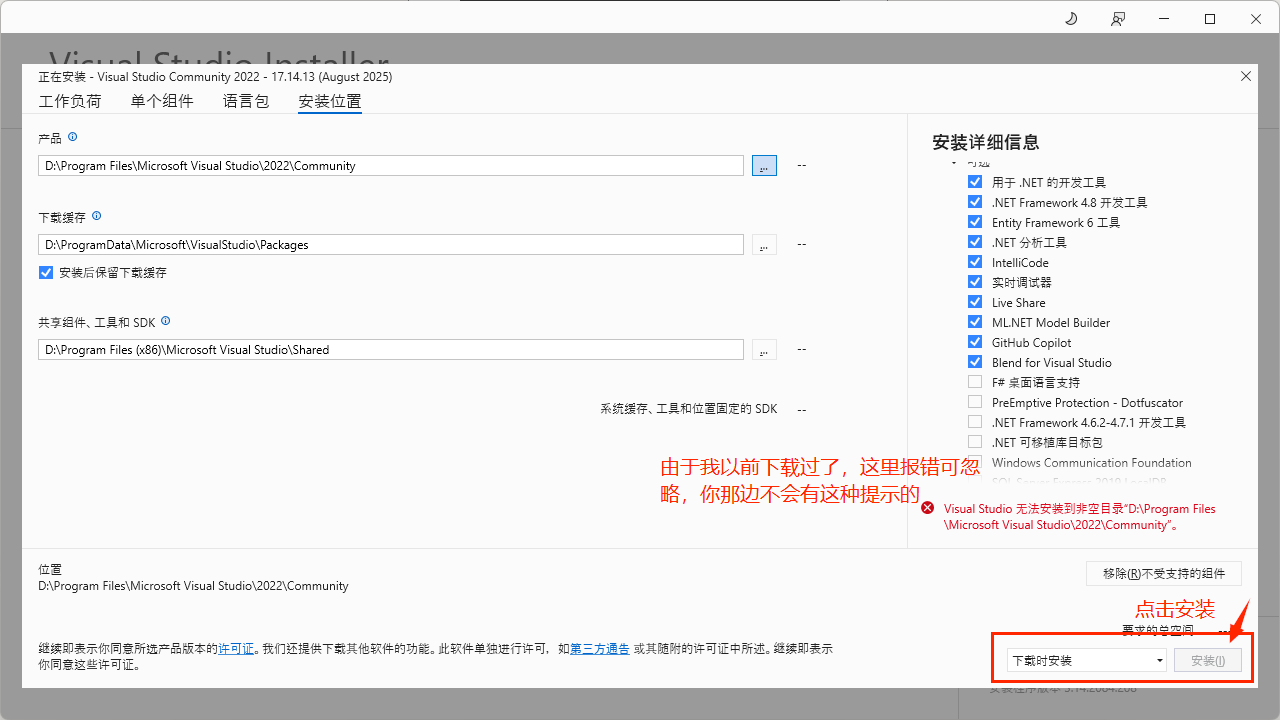Open the feedback icon in title bar

(1117, 19)
